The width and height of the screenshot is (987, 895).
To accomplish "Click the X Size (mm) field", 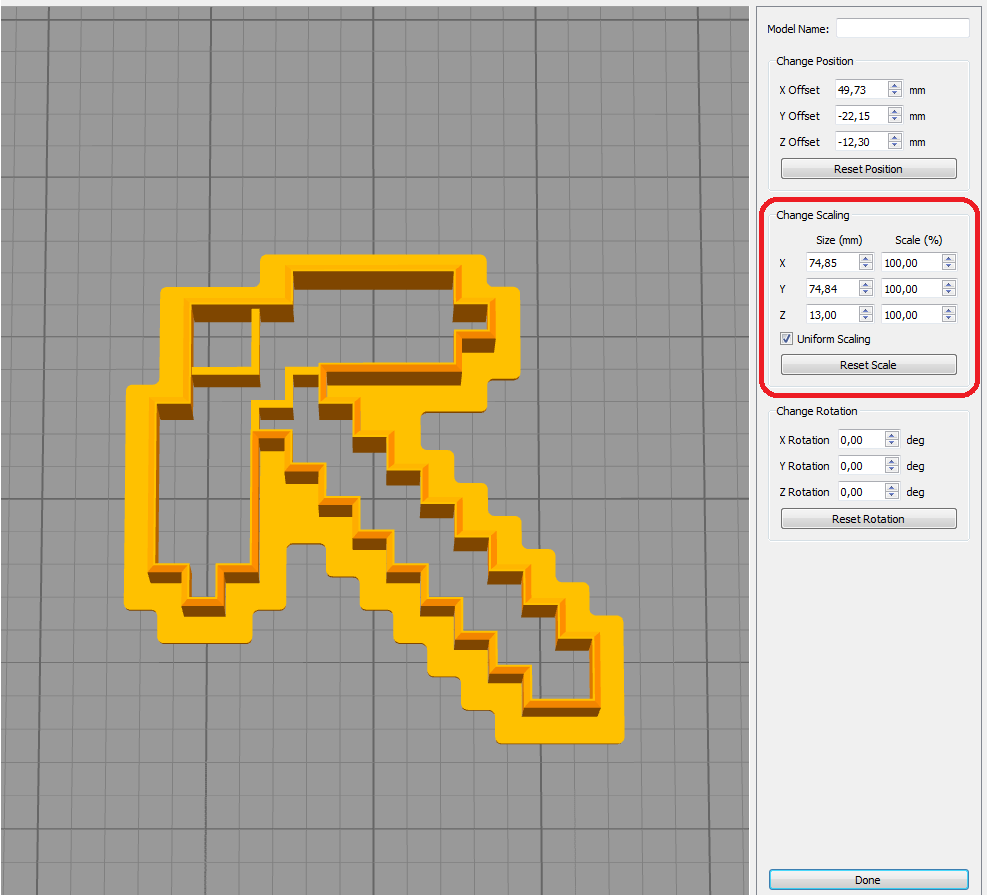I will pos(832,262).
